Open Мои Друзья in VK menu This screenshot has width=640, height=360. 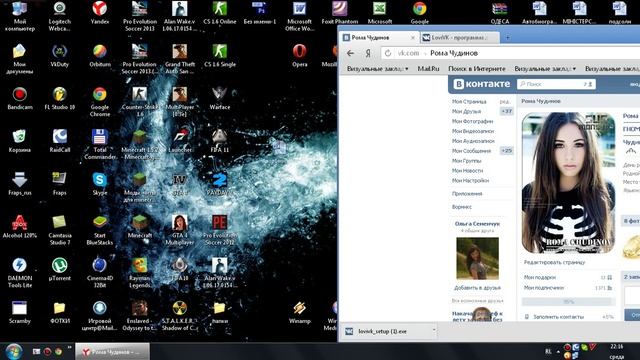tap(466, 111)
